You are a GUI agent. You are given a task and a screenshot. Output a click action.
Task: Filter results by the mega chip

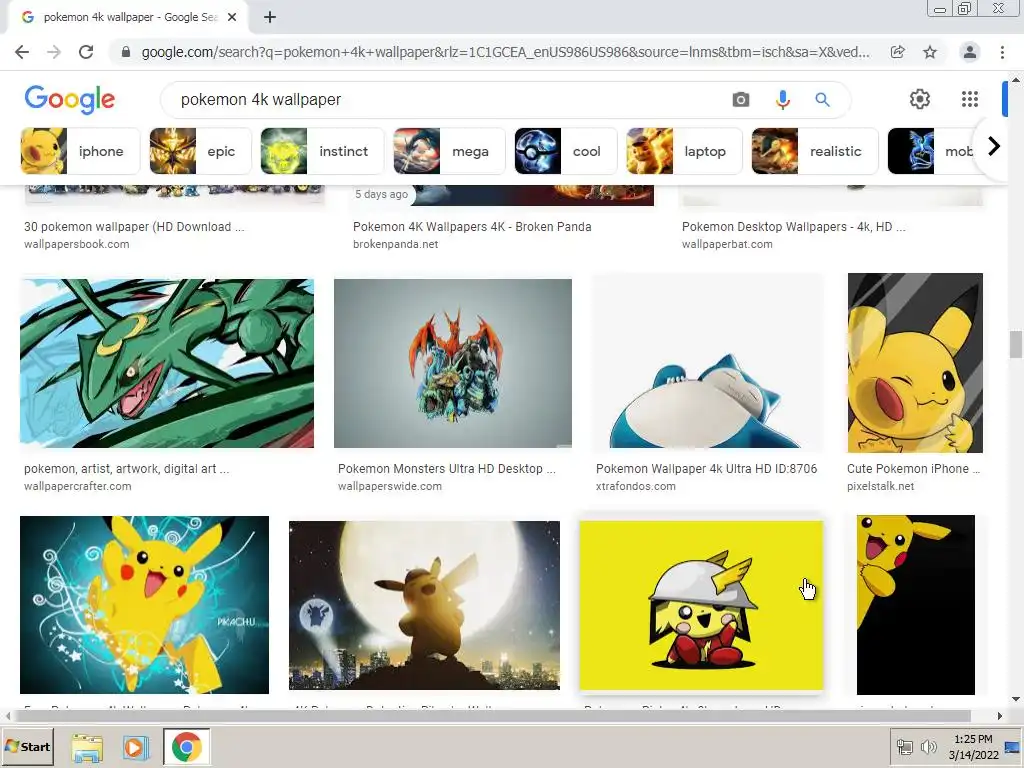(x=449, y=151)
